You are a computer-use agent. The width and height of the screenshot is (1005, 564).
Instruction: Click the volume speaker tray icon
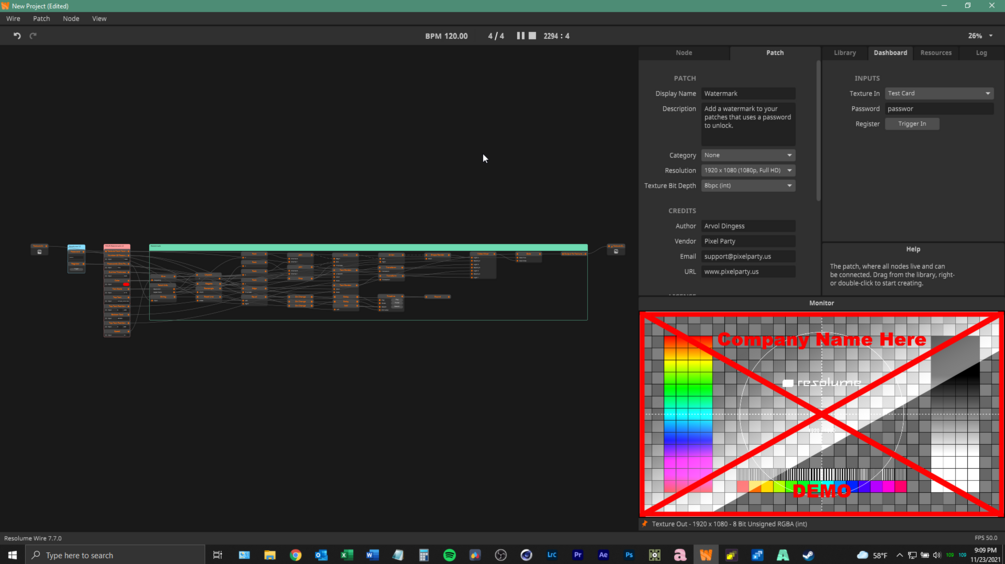pyautogui.click(x=936, y=555)
